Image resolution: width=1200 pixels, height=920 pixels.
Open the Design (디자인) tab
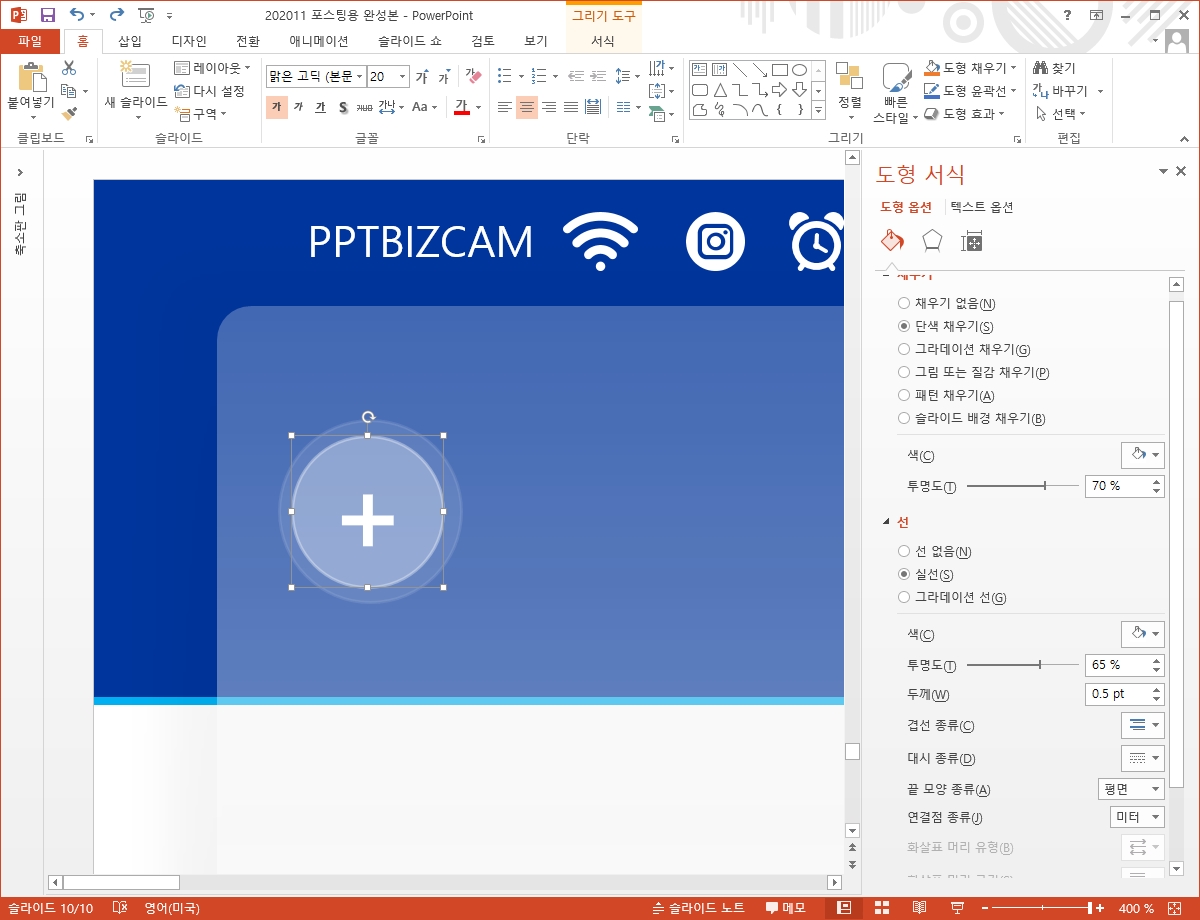tap(189, 41)
